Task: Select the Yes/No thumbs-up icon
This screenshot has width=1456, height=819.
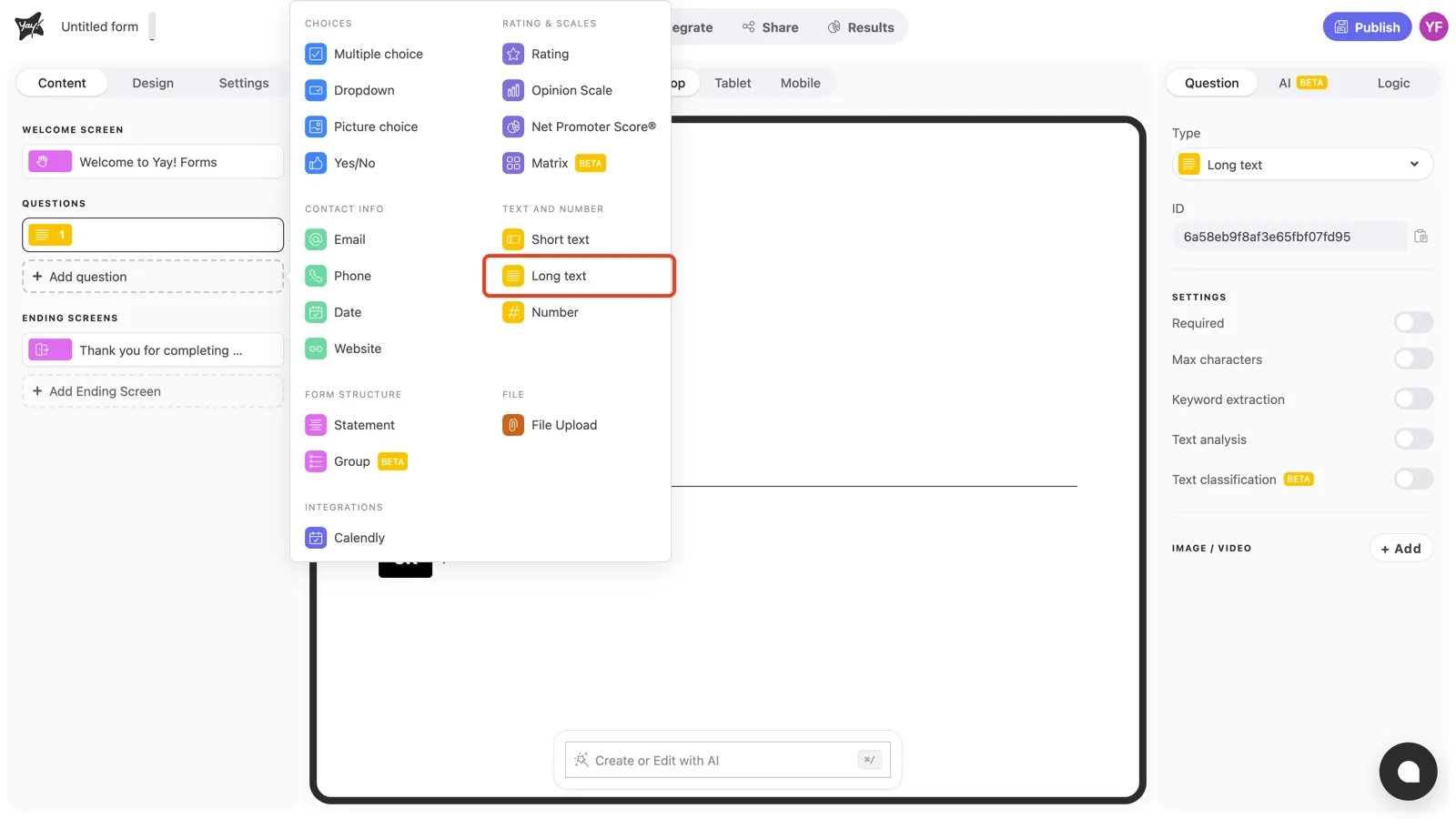Action: coord(316,163)
